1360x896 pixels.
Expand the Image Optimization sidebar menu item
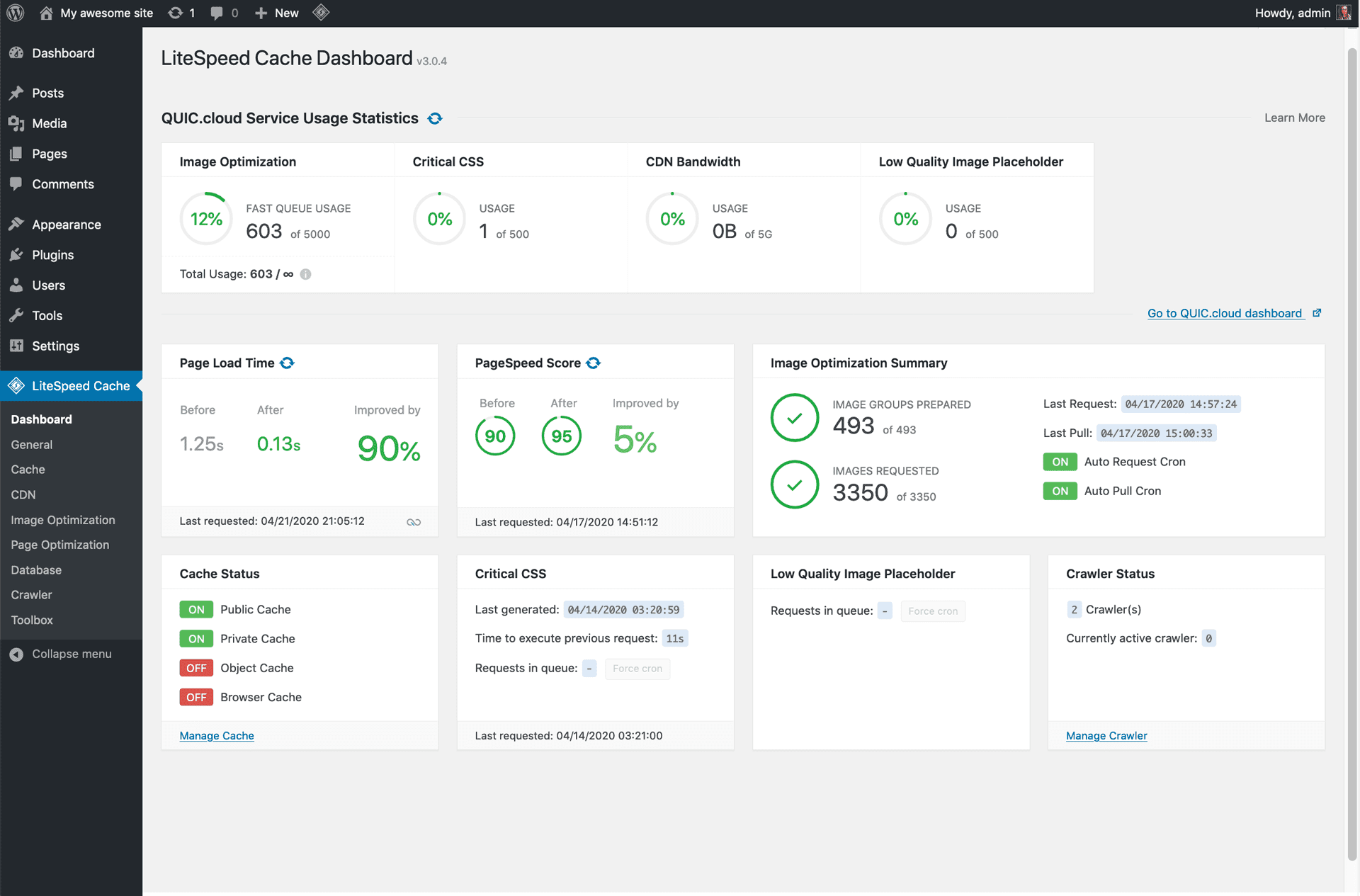62,519
